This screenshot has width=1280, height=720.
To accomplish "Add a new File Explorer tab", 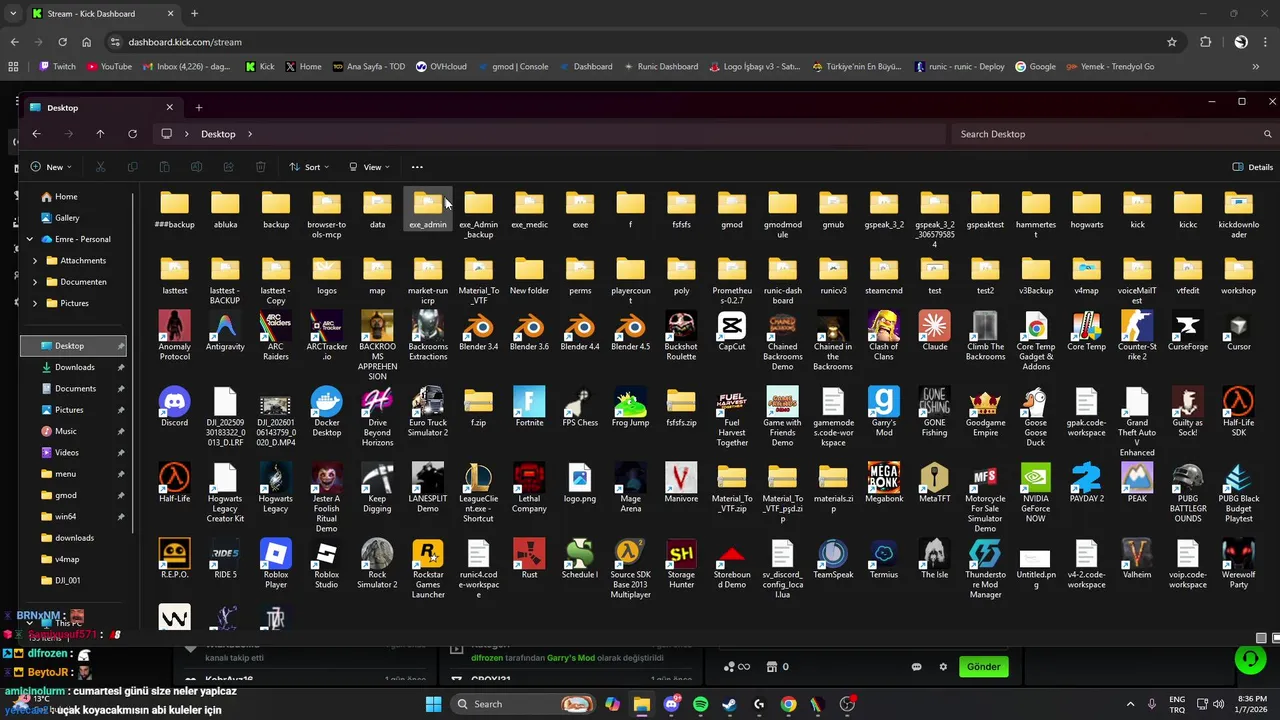I will [198, 107].
